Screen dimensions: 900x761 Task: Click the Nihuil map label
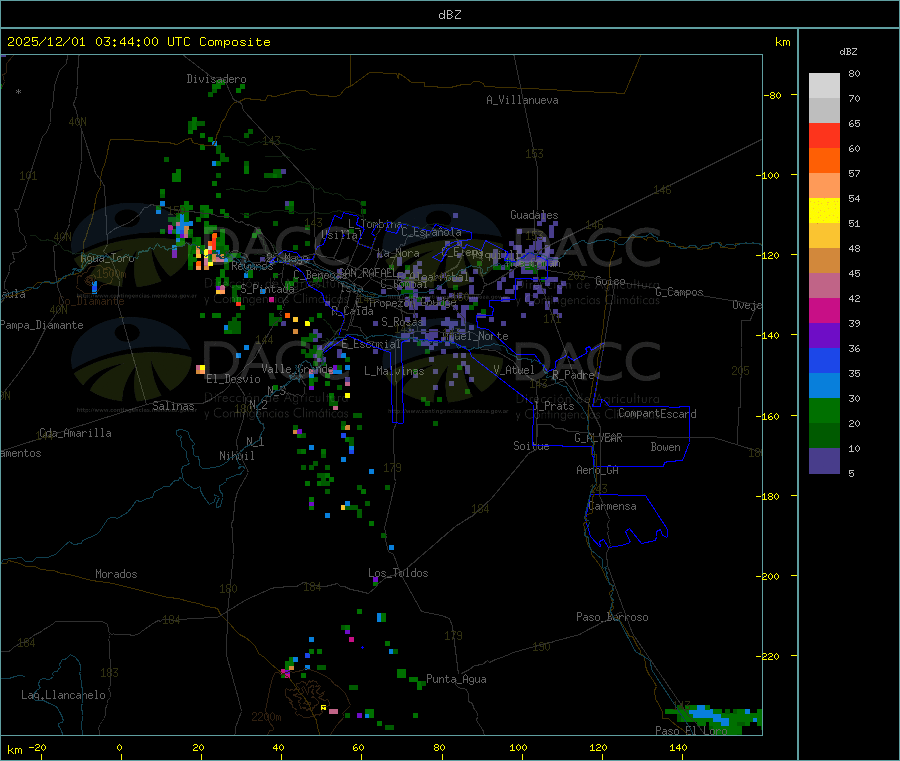[x=236, y=456]
